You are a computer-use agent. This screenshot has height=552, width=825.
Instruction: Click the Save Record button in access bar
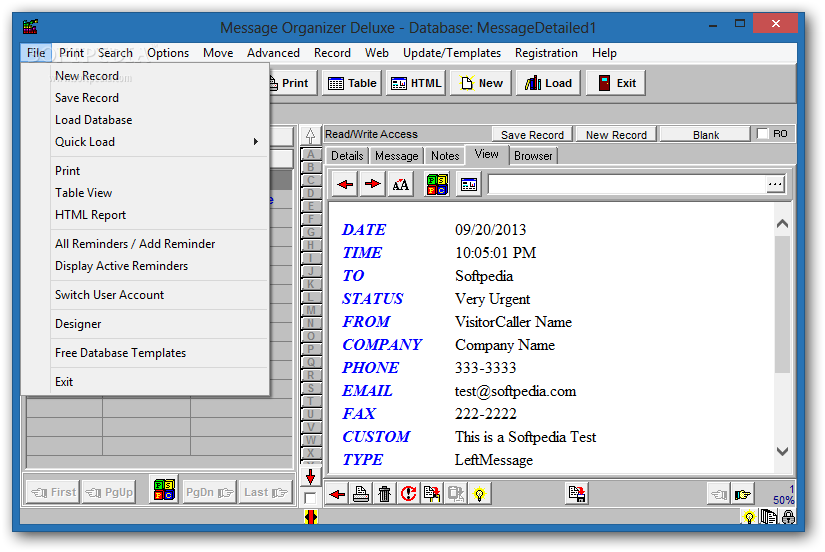click(x=532, y=135)
